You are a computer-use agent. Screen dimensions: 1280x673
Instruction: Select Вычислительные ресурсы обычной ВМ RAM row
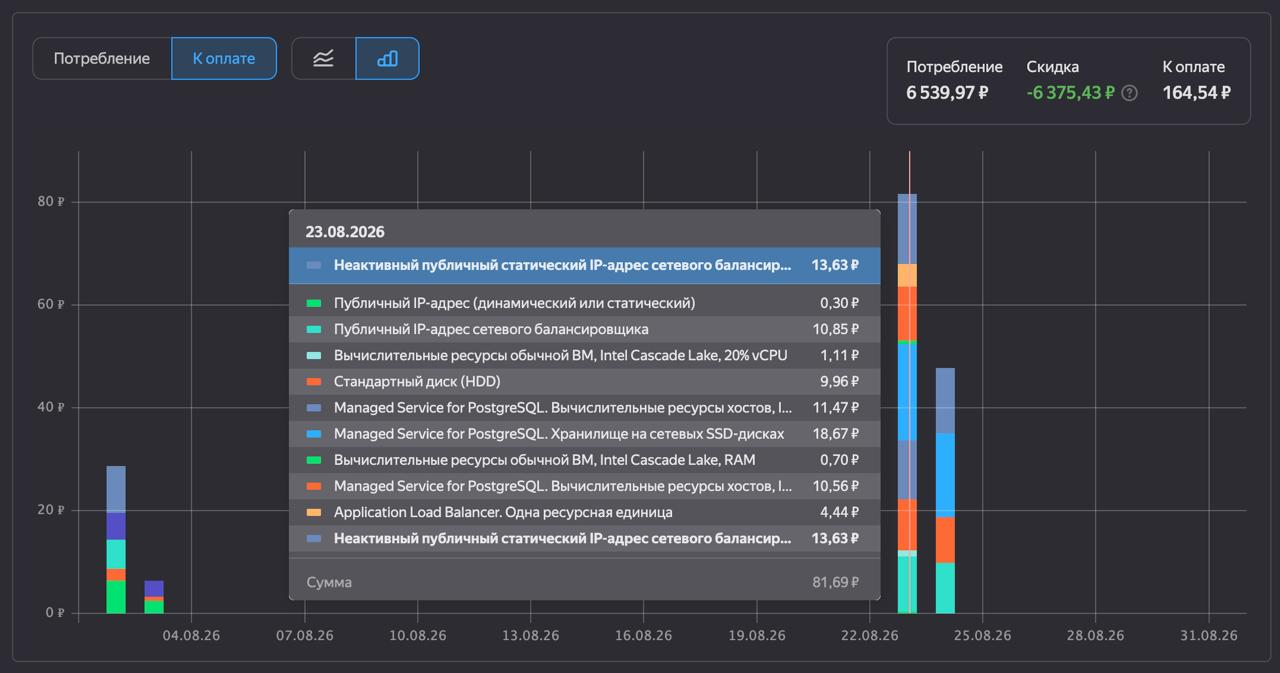pos(585,460)
